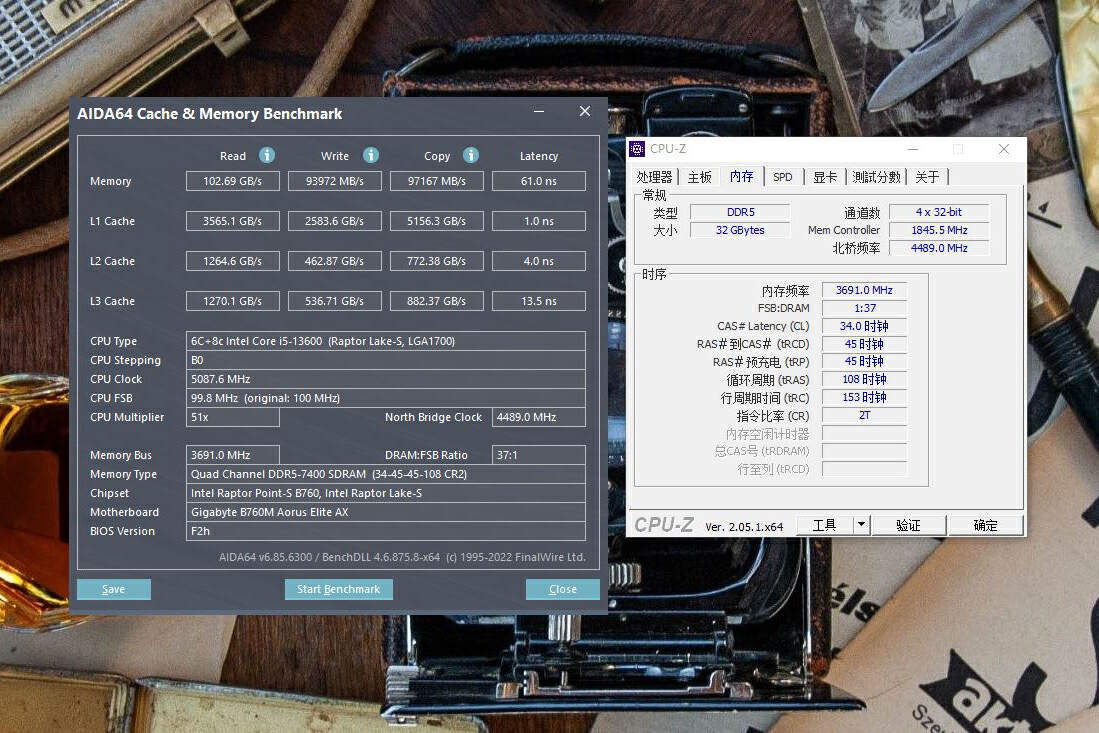Click the DRAM:FSB Ratio value 37:1
Image resolution: width=1099 pixels, height=733 pixels.
pos(539,455)
